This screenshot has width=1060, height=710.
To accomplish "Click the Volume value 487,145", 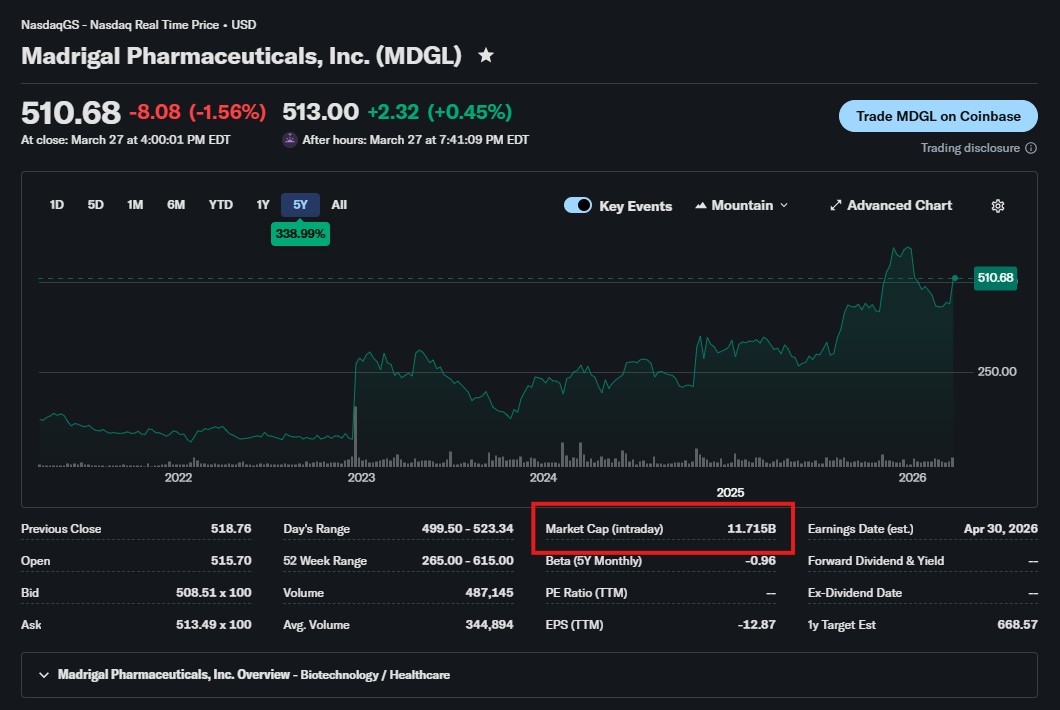I will pos(489,592).
